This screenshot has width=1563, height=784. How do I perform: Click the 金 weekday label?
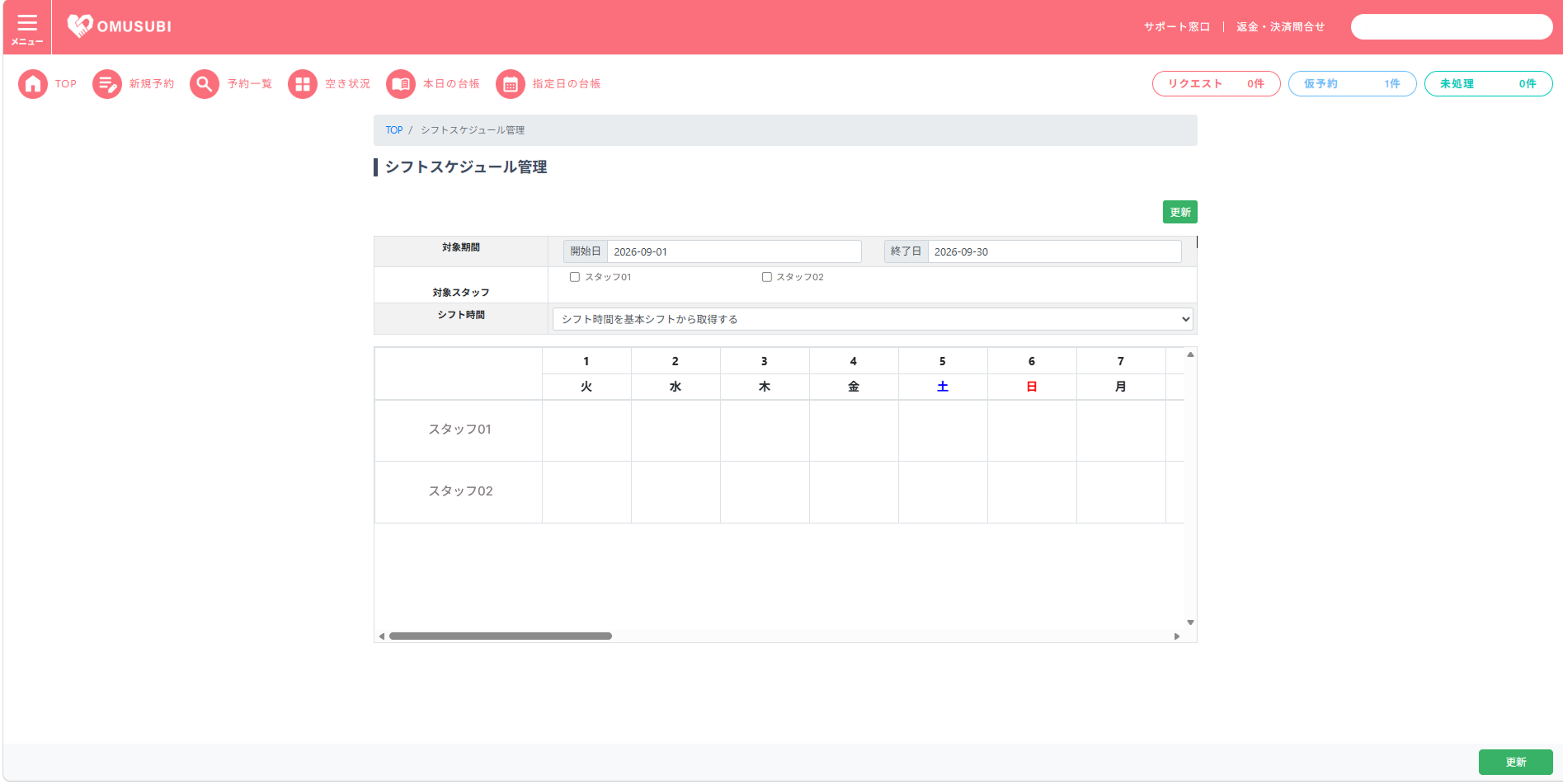[x=854, y=387]
